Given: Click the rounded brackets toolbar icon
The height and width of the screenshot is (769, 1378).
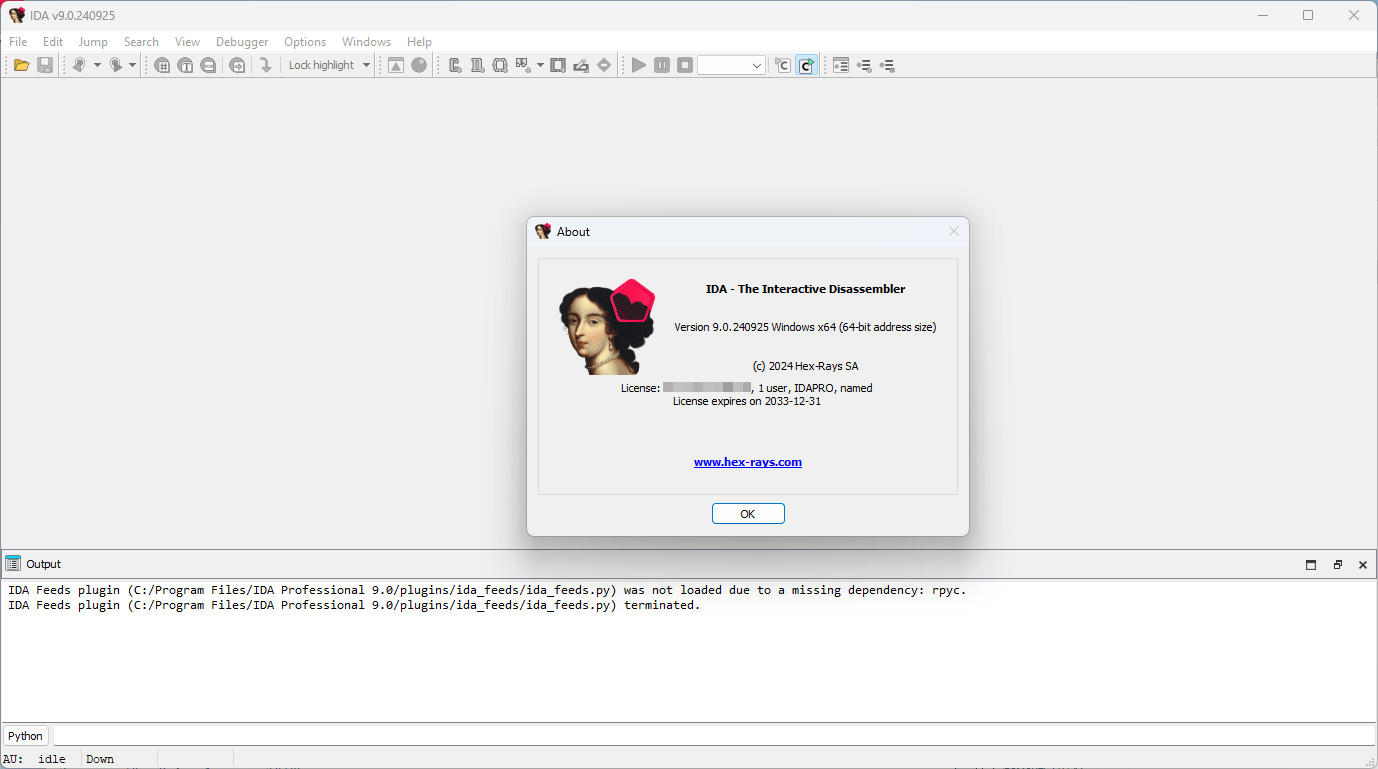Looking at the screenshot, I should [x=500, y=65].
